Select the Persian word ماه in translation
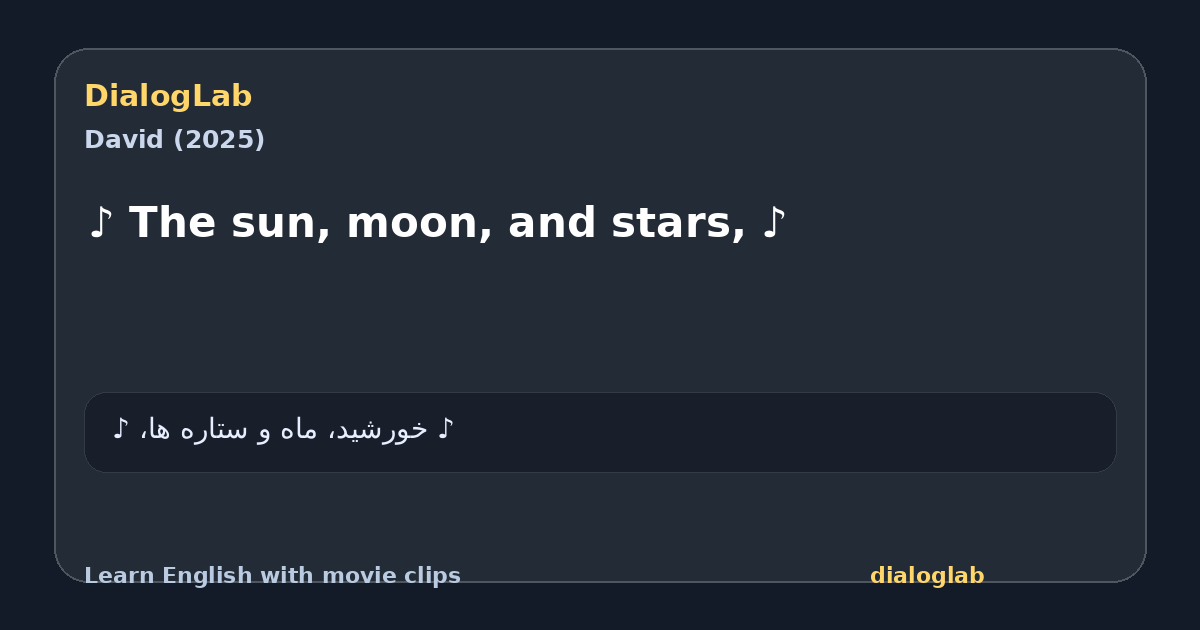 [x=298, y=430]
